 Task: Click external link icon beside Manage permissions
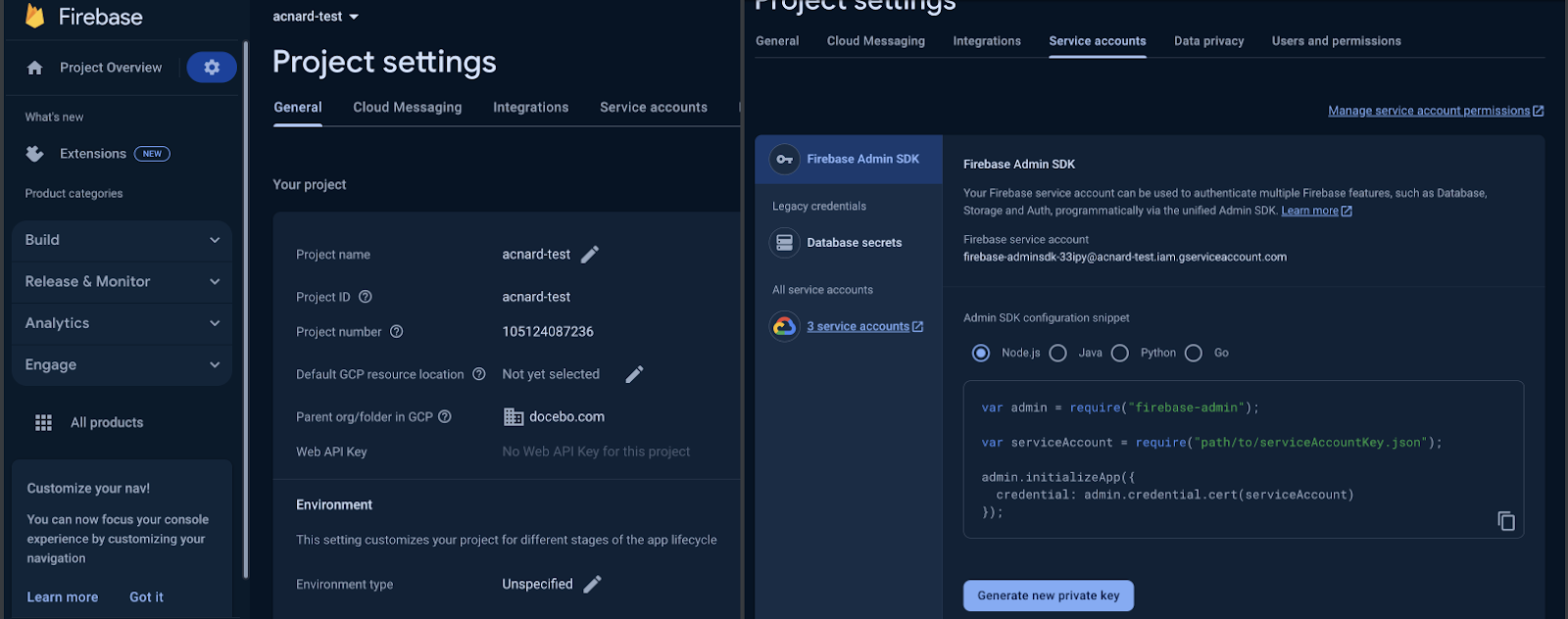(x=1538, y=111)
